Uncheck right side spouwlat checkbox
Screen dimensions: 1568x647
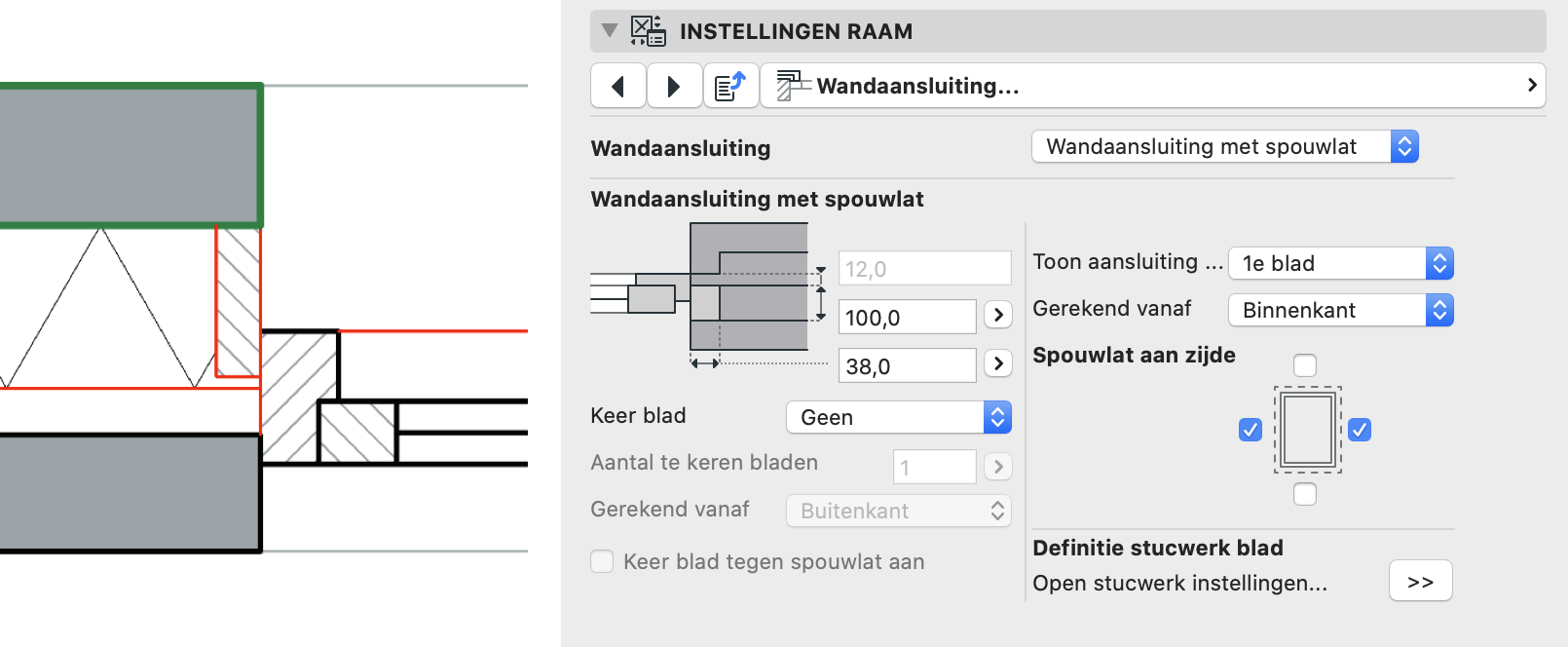1360,430
